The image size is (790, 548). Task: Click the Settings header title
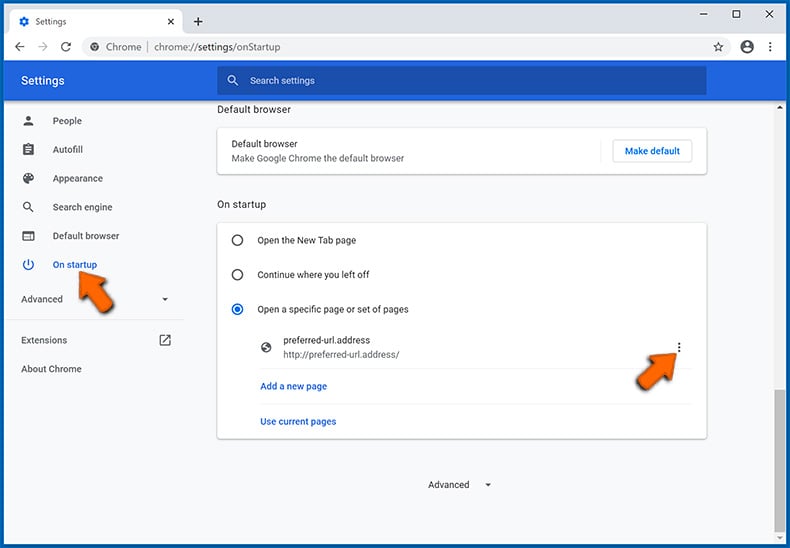click(x=43, y=81)
